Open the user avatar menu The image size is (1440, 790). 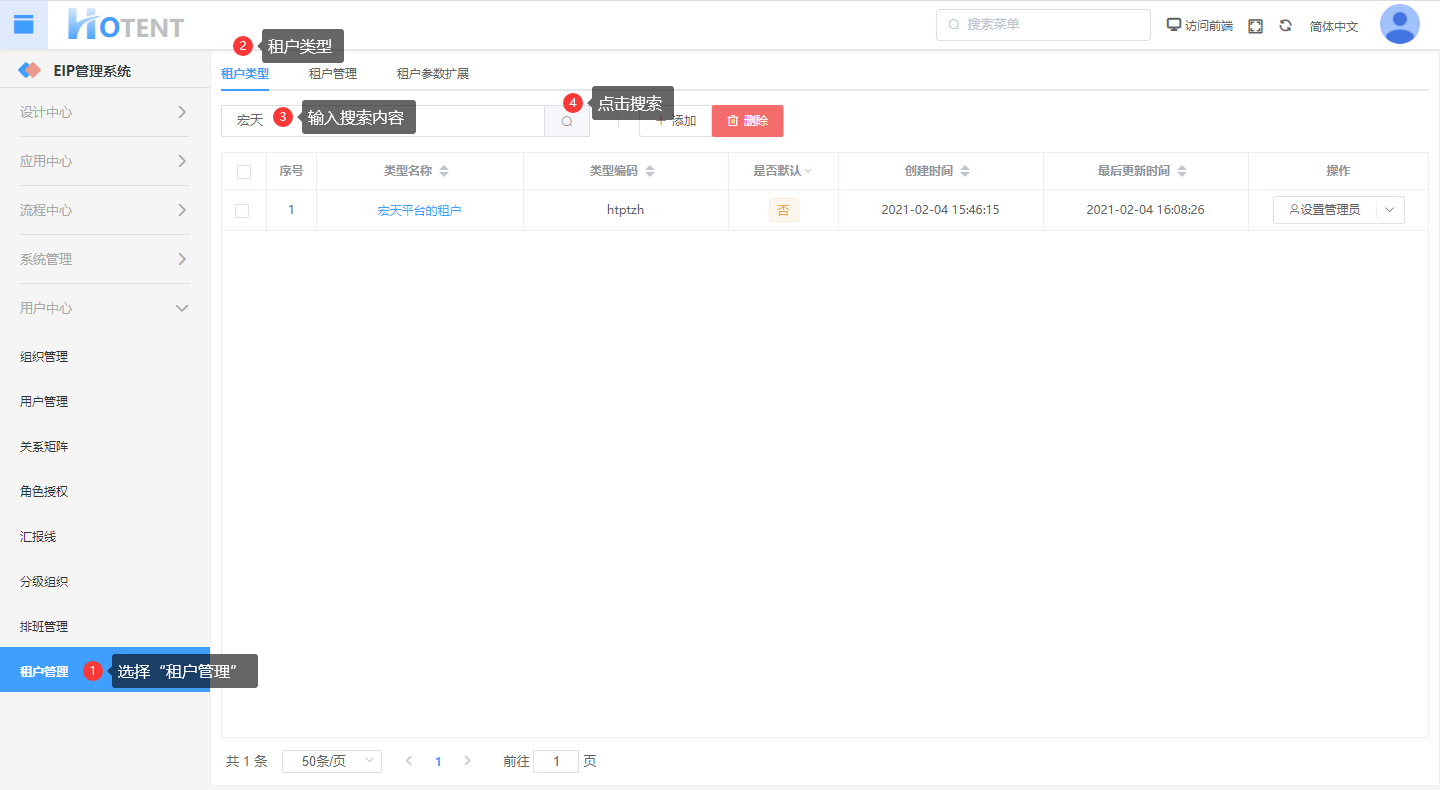pos(1400,25)
